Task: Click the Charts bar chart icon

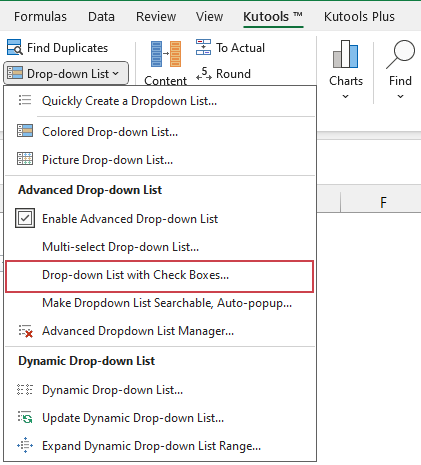Action: 346,54
